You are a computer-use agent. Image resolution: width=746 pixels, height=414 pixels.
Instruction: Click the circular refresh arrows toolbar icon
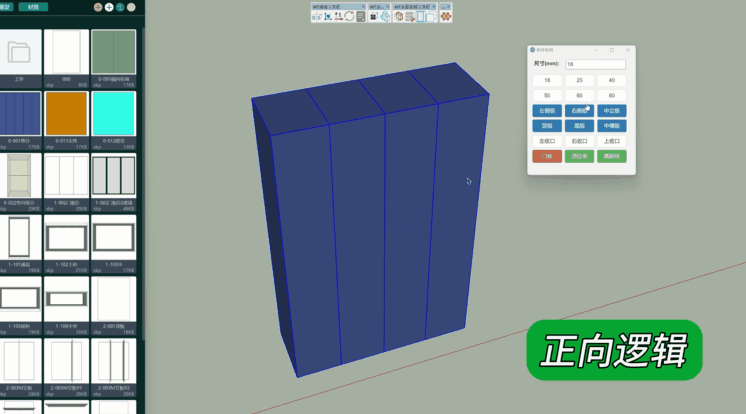point(349,17)
